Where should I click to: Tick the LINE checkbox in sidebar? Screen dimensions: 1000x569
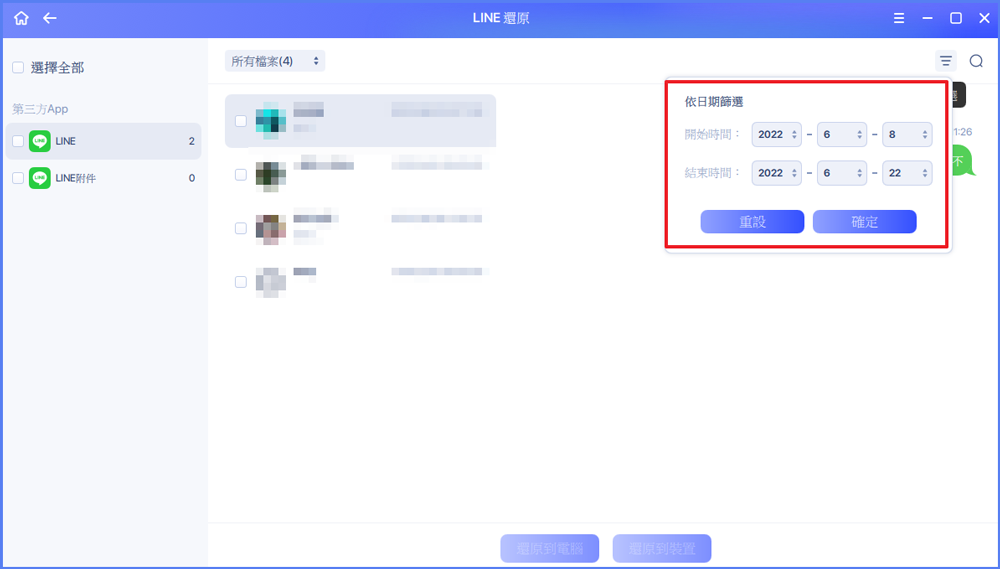pyautogui.click(x=18, y=141)
